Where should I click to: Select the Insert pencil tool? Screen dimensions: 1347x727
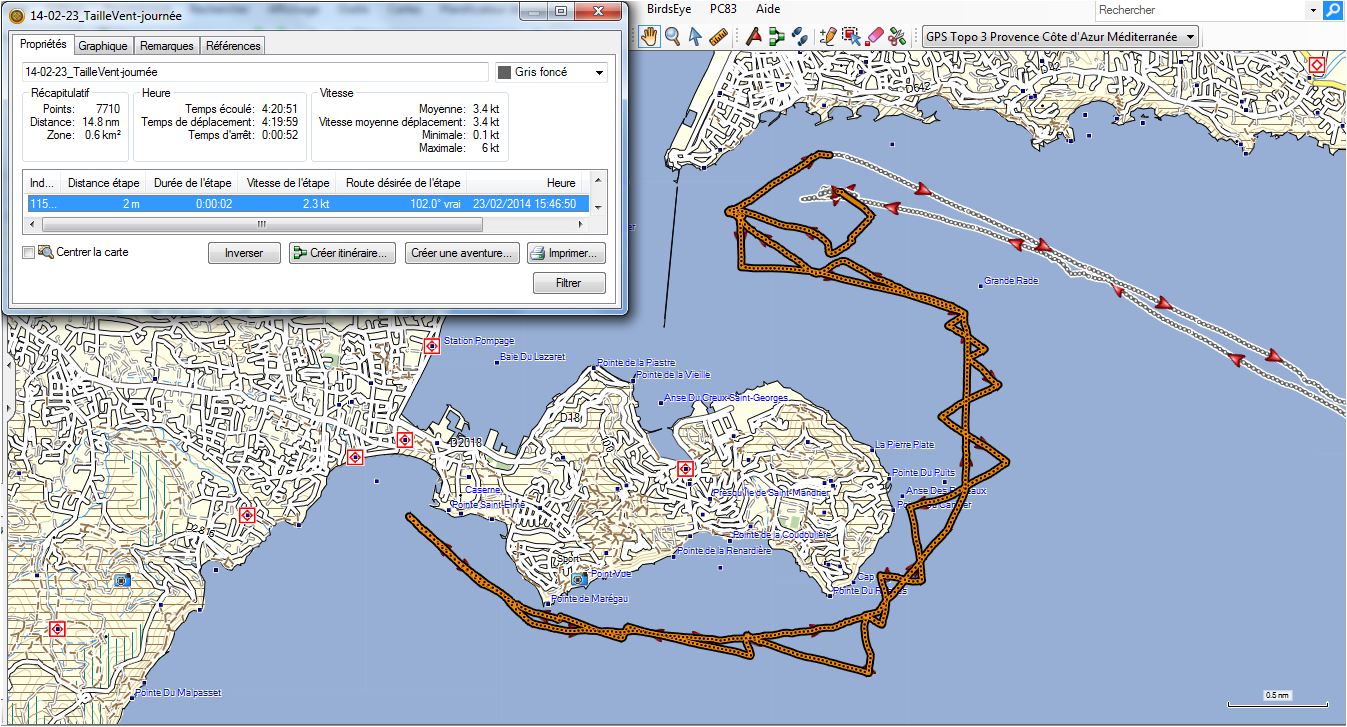click(x=828, y=36)
